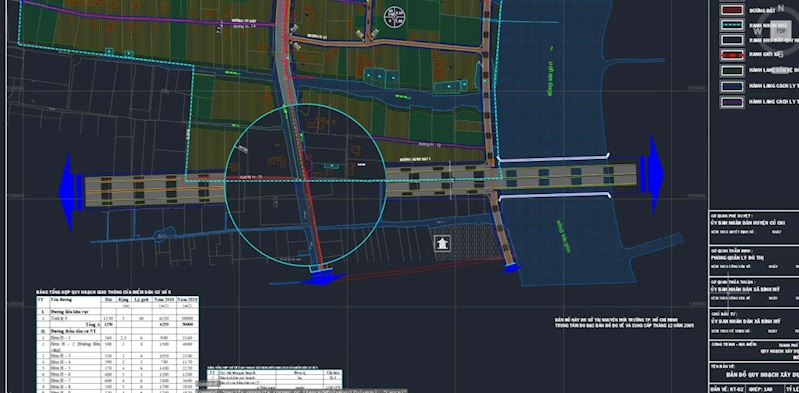This screenshot has width=799, height=393.
Task: Pick the red arrow RANH GIỚI legend swatch
Action: pos(732,55)
